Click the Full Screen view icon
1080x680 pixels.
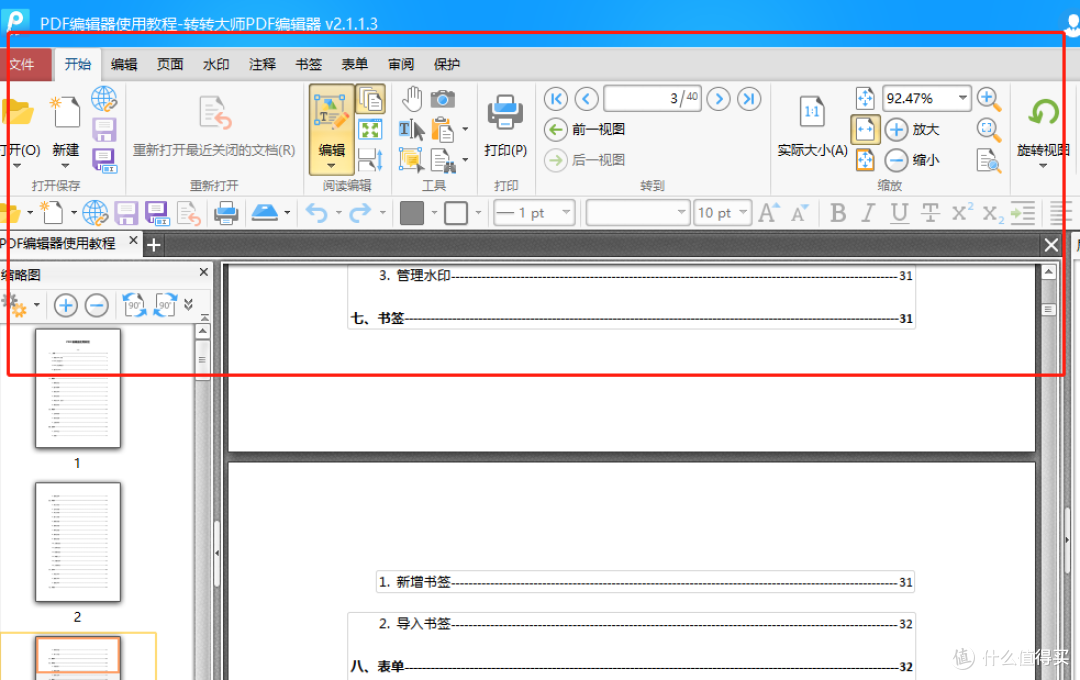(x=371, y=130)
